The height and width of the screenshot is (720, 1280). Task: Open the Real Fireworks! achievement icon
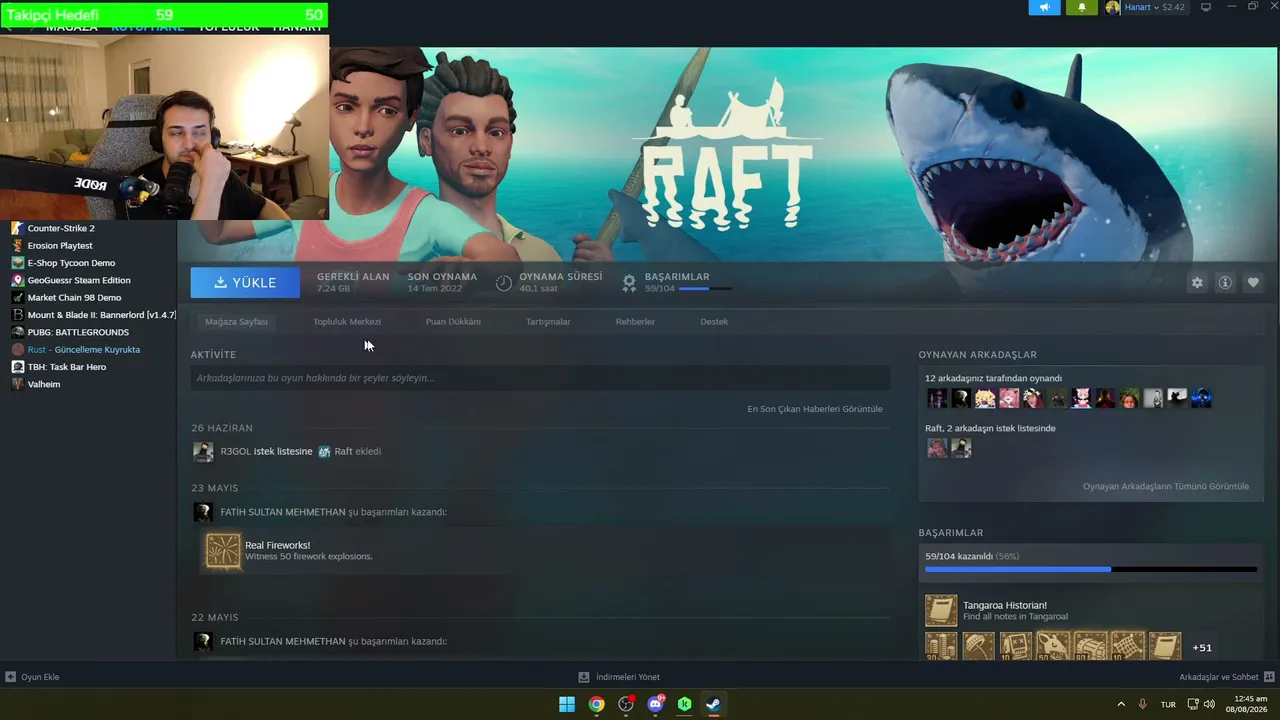223,551
